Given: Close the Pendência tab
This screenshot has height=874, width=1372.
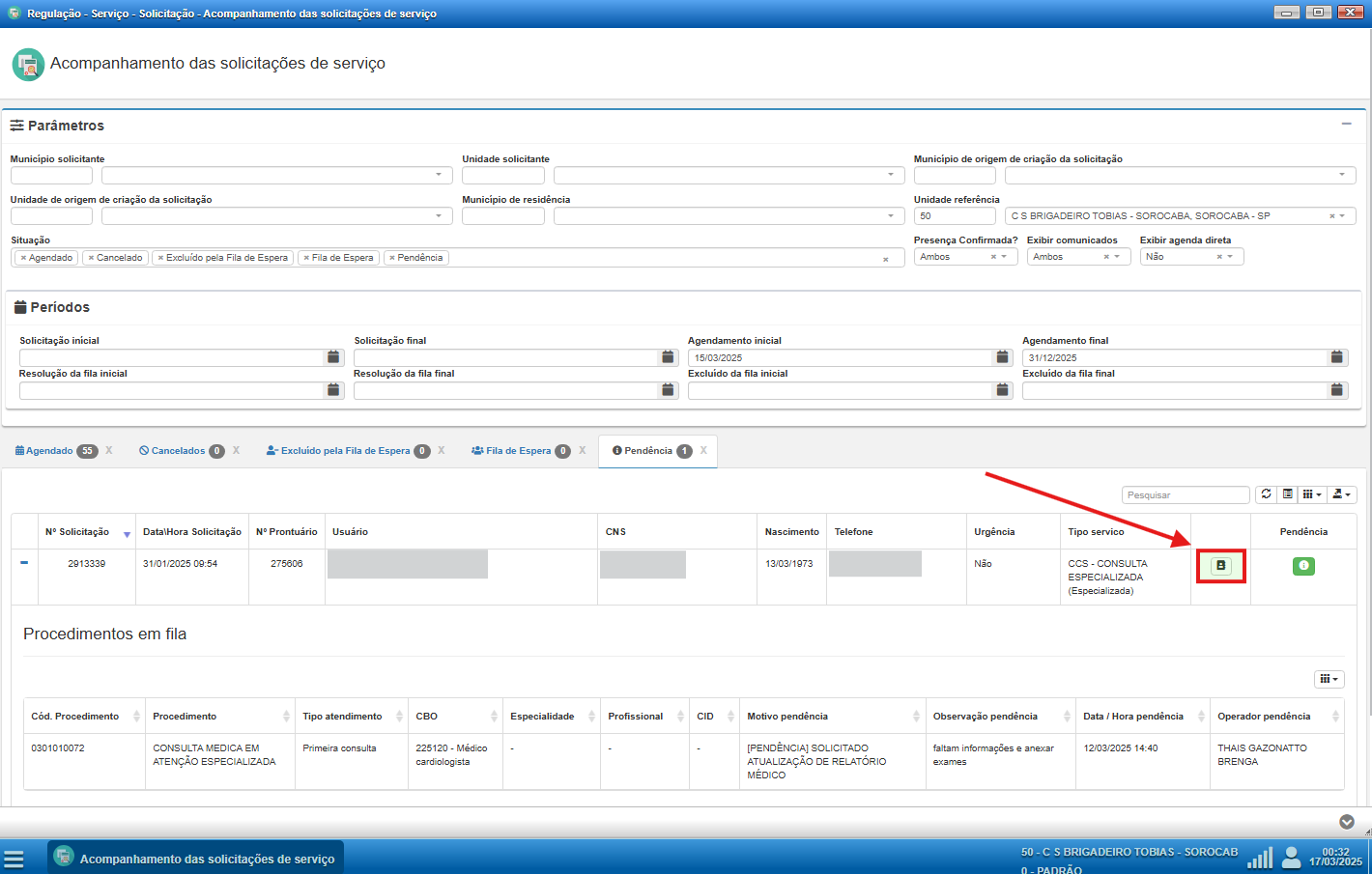Looking at the screenshot, I should pos(703,451).
